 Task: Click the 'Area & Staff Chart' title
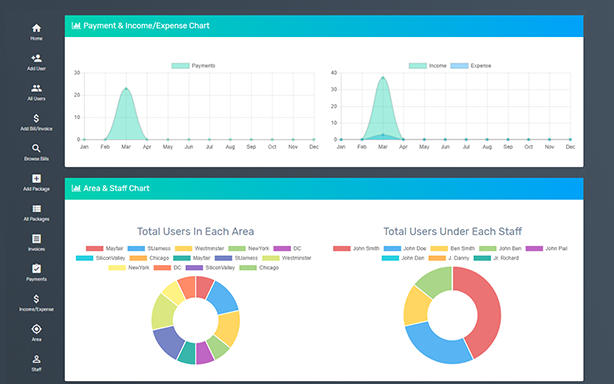[116, 188]
